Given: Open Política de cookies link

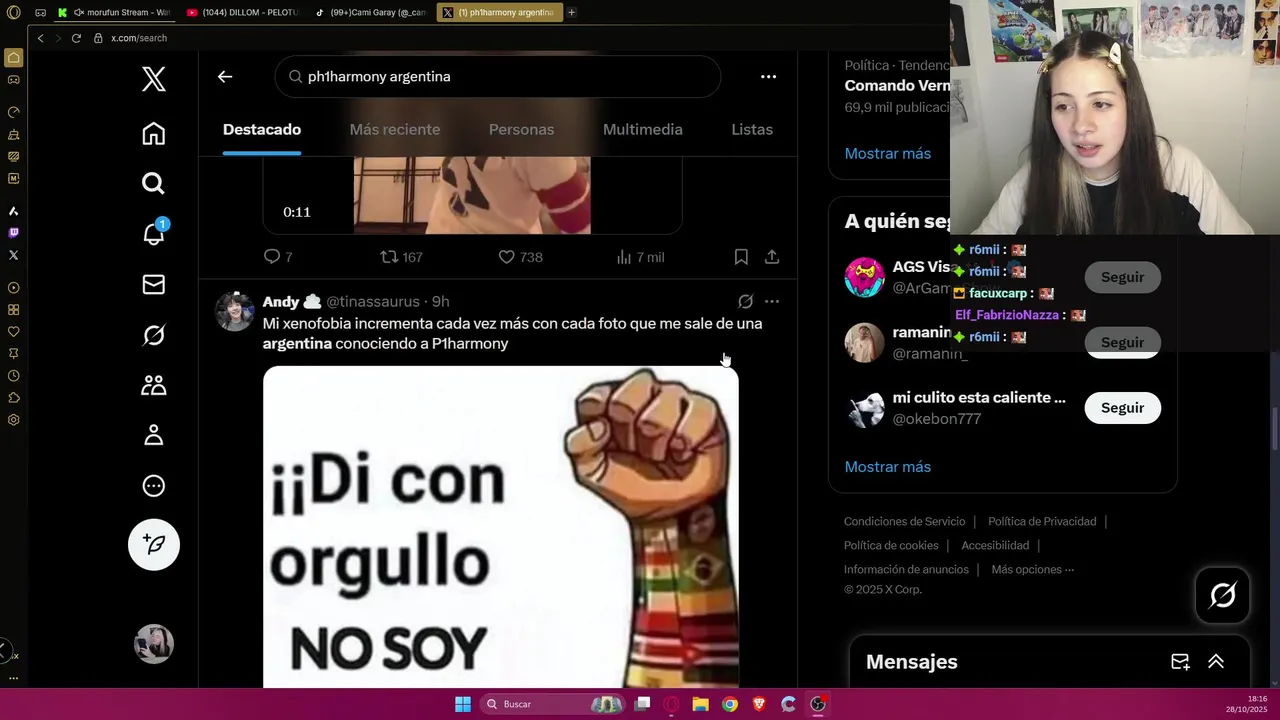Looking at the screenshot, I should click(x=891, y=545).
